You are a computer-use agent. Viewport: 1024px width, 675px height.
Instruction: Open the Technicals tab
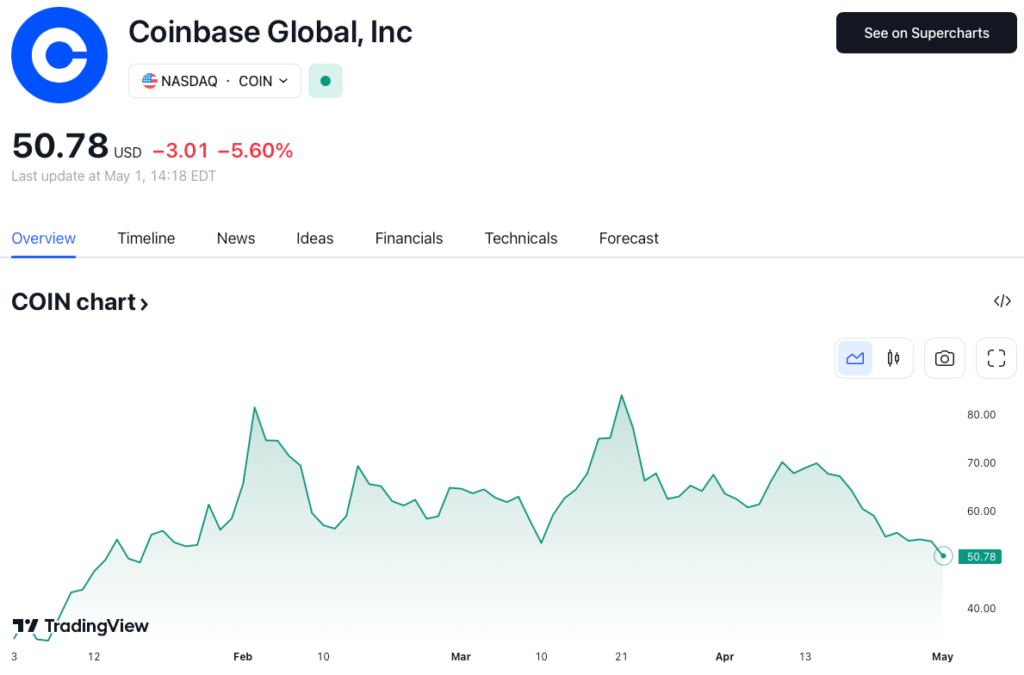[x=520, y=238]
